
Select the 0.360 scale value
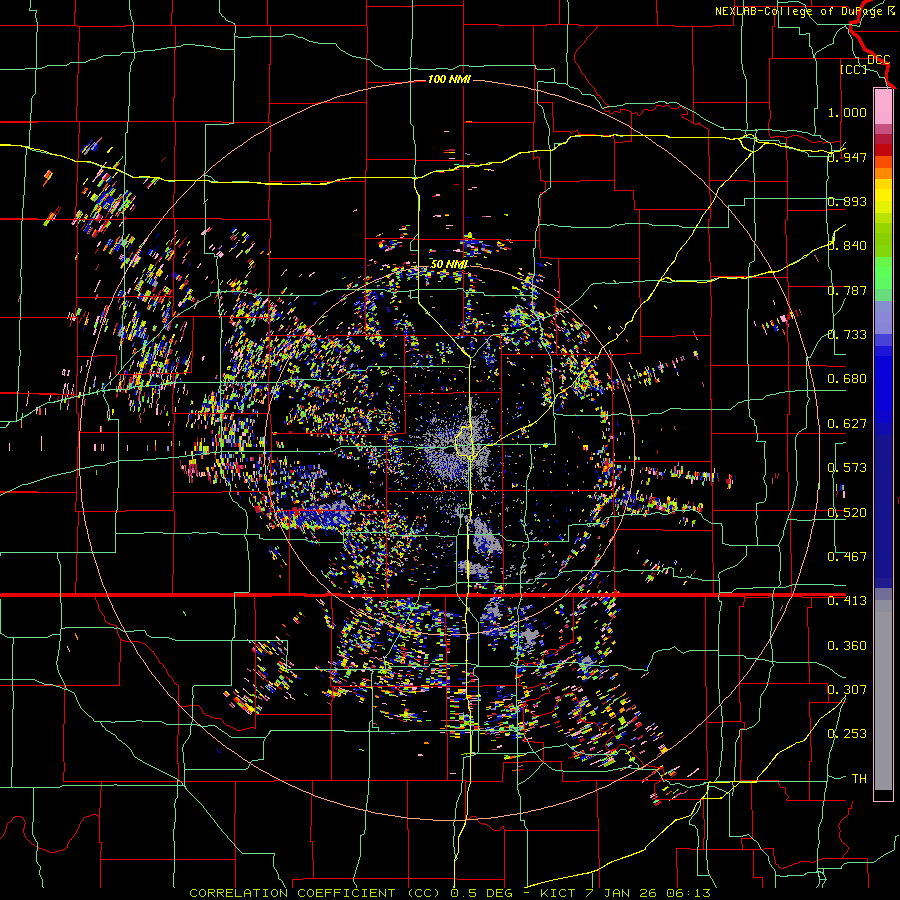coord(847,645)
